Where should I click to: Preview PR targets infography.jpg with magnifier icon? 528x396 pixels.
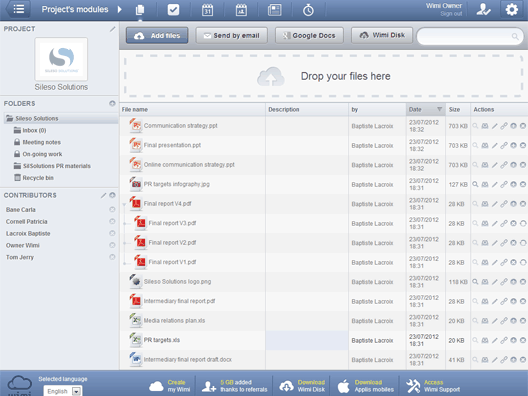pos(475,184)
